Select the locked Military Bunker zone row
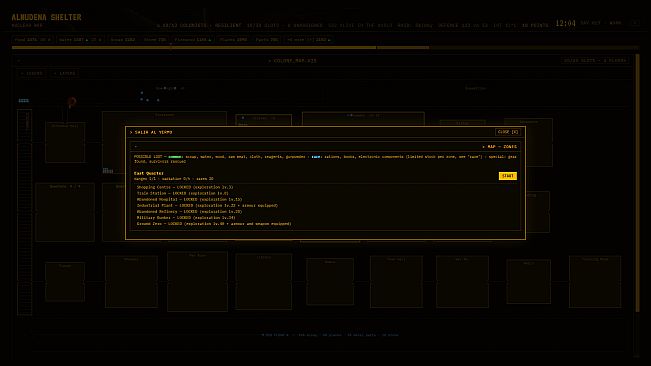Image resolution: width=651 pixels, height=366 pixels. pyautogui.click(x=186, y=217)
